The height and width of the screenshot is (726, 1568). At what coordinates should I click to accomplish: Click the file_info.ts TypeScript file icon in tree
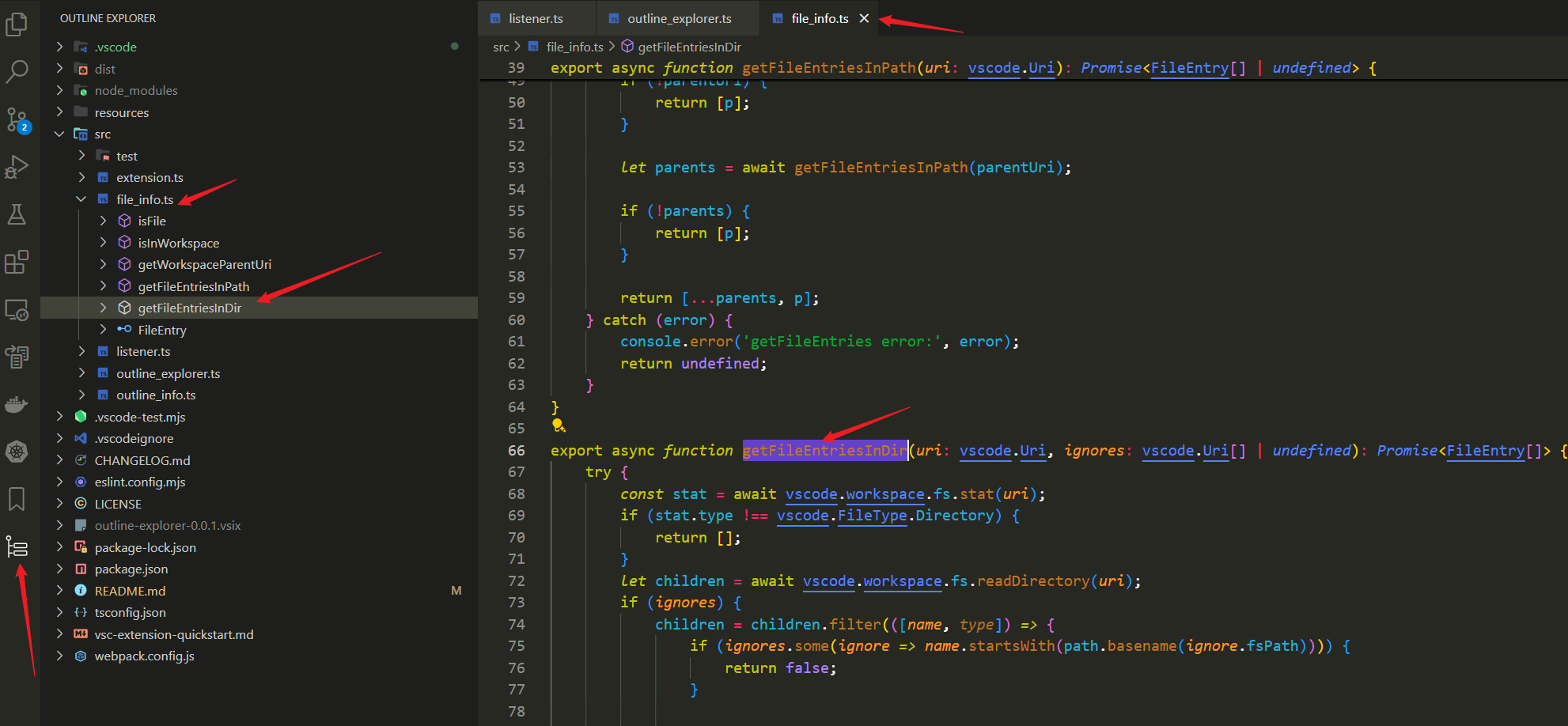(x=103, y=199)
